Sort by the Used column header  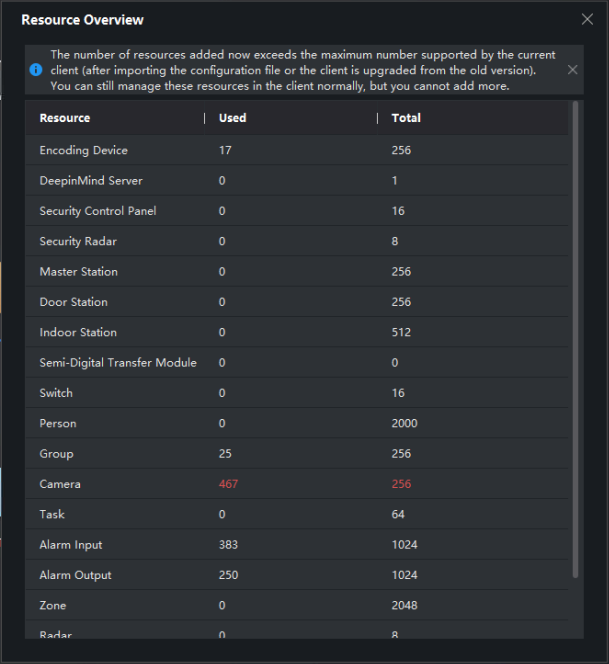[x=232, y=118]
